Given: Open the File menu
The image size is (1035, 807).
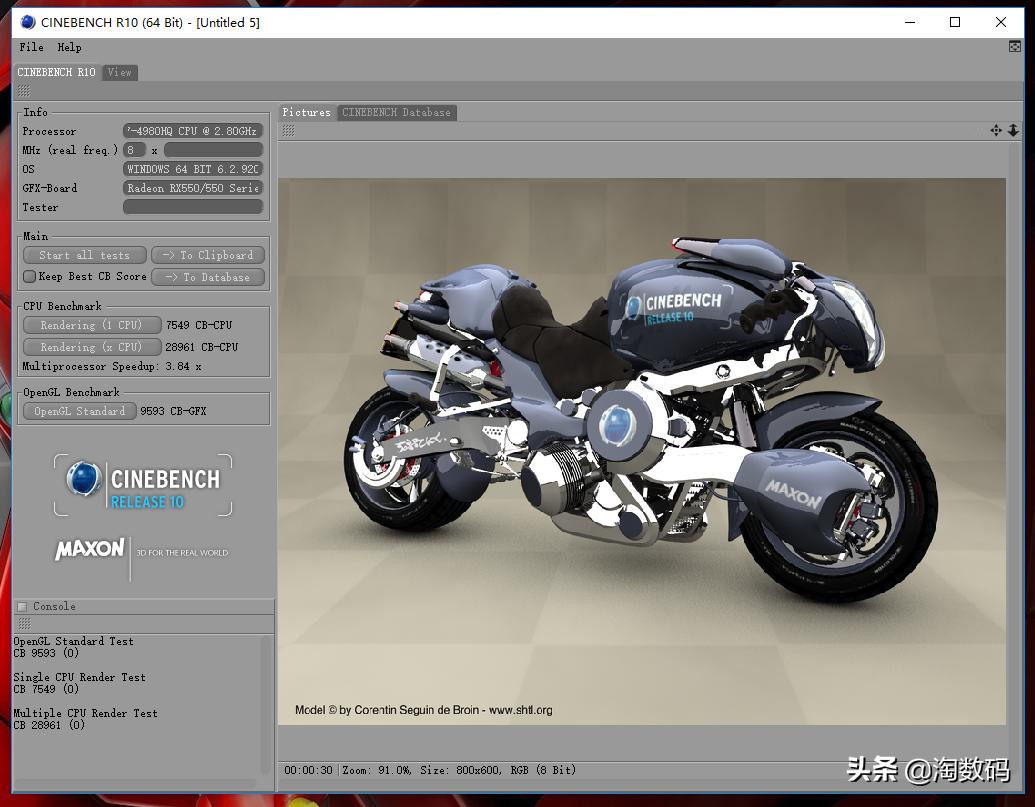Looking at the screenshot, I should (x=31, y=47).
